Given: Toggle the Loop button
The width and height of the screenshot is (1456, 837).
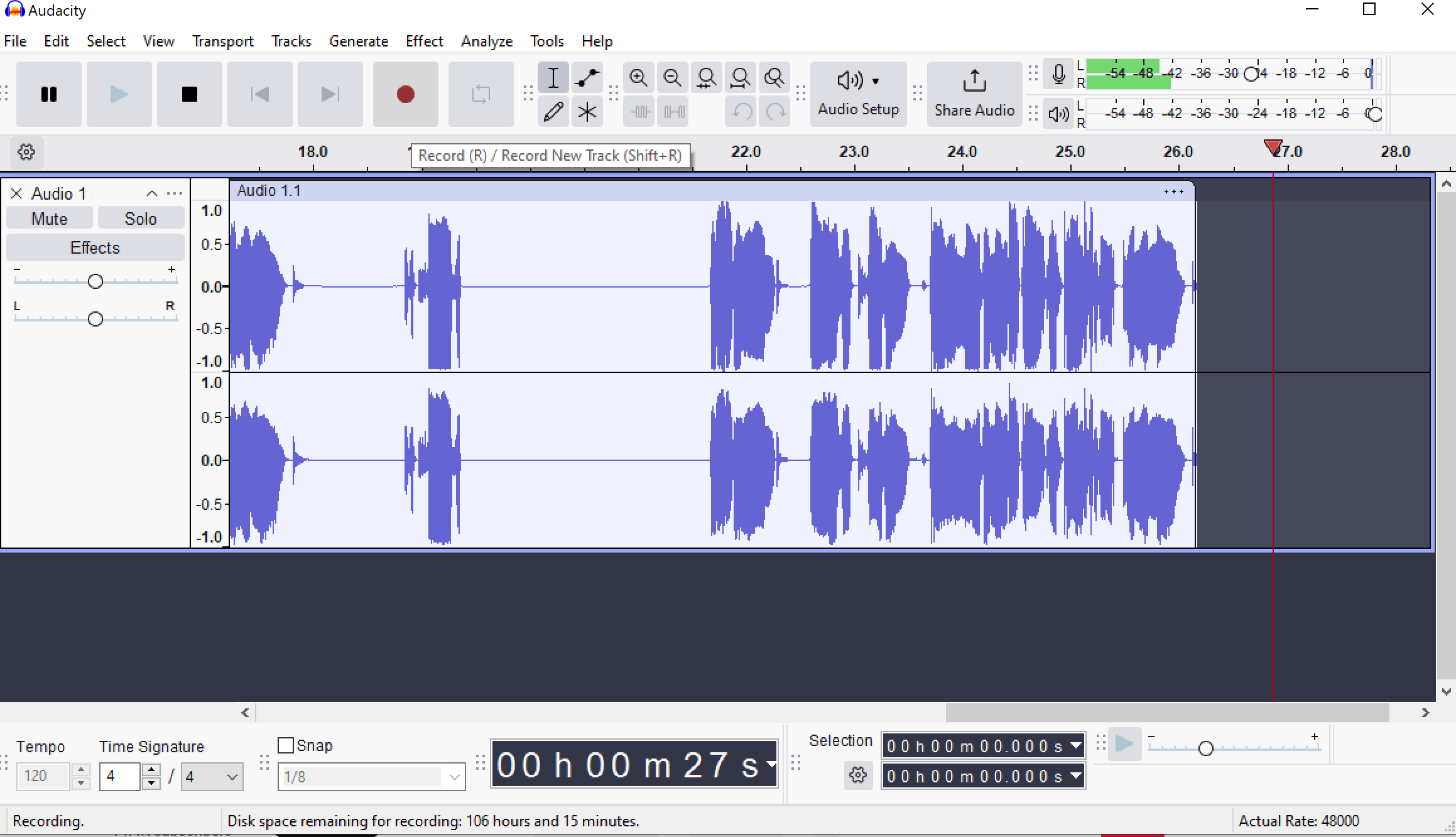Looking at the screenshot, I should coord(481,94).
